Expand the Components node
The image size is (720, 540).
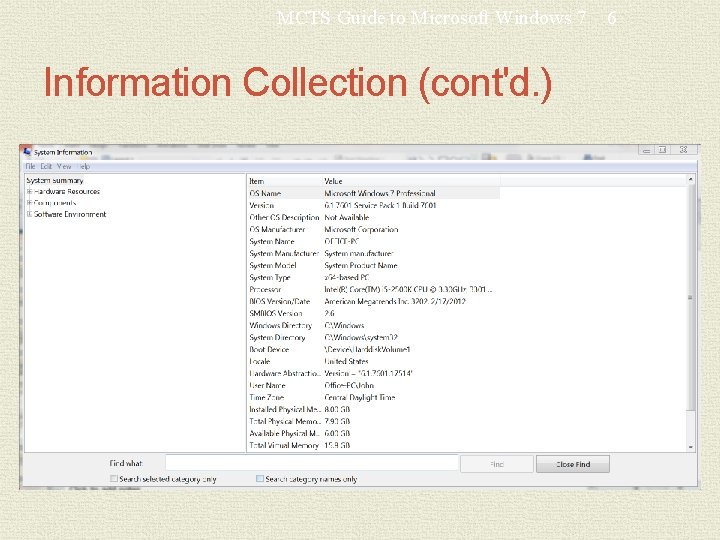tap(29, 203)
